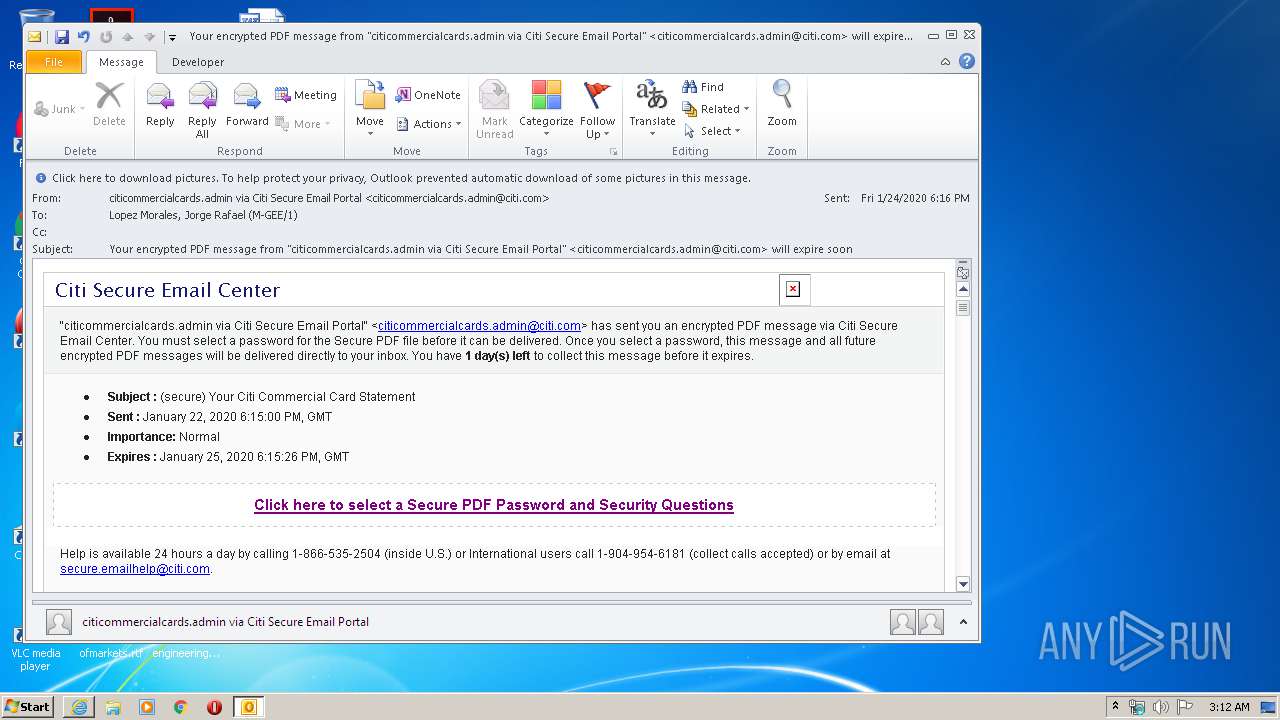Image resolution: width=1280 pixels, height=720 pixels.
Task: Delete the message with the X icon
Action: click(109, 104)
